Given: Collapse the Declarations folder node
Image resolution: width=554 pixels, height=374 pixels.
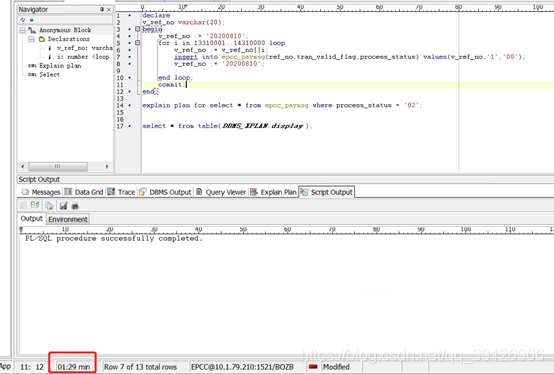Looking at the screenshot, I should [x=31, y=39].
